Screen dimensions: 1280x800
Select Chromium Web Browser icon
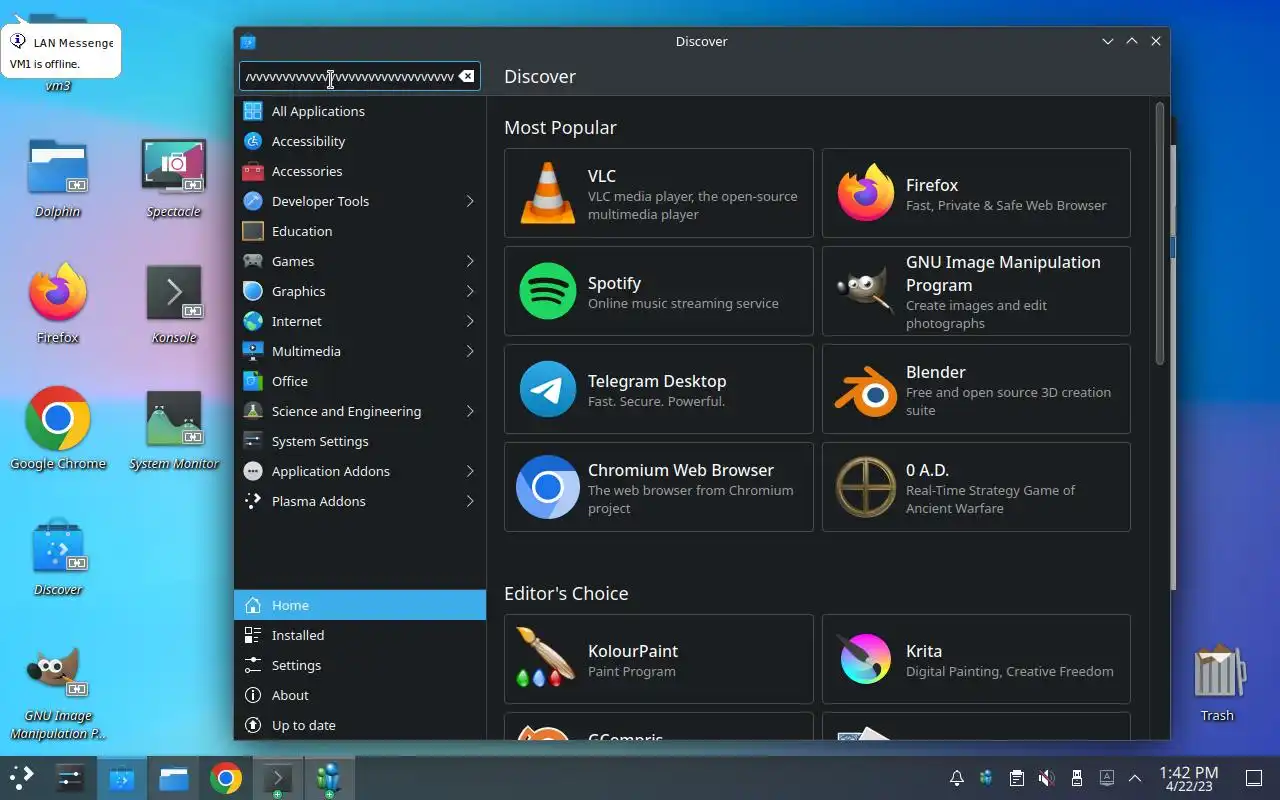[x=548, y=487]
